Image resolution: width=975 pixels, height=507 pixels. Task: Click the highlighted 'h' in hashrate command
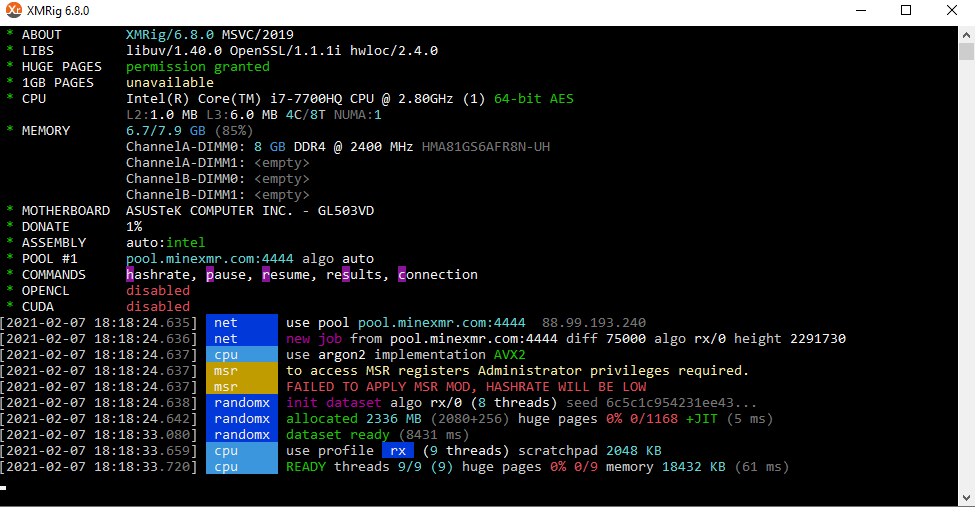coord(130,274)
